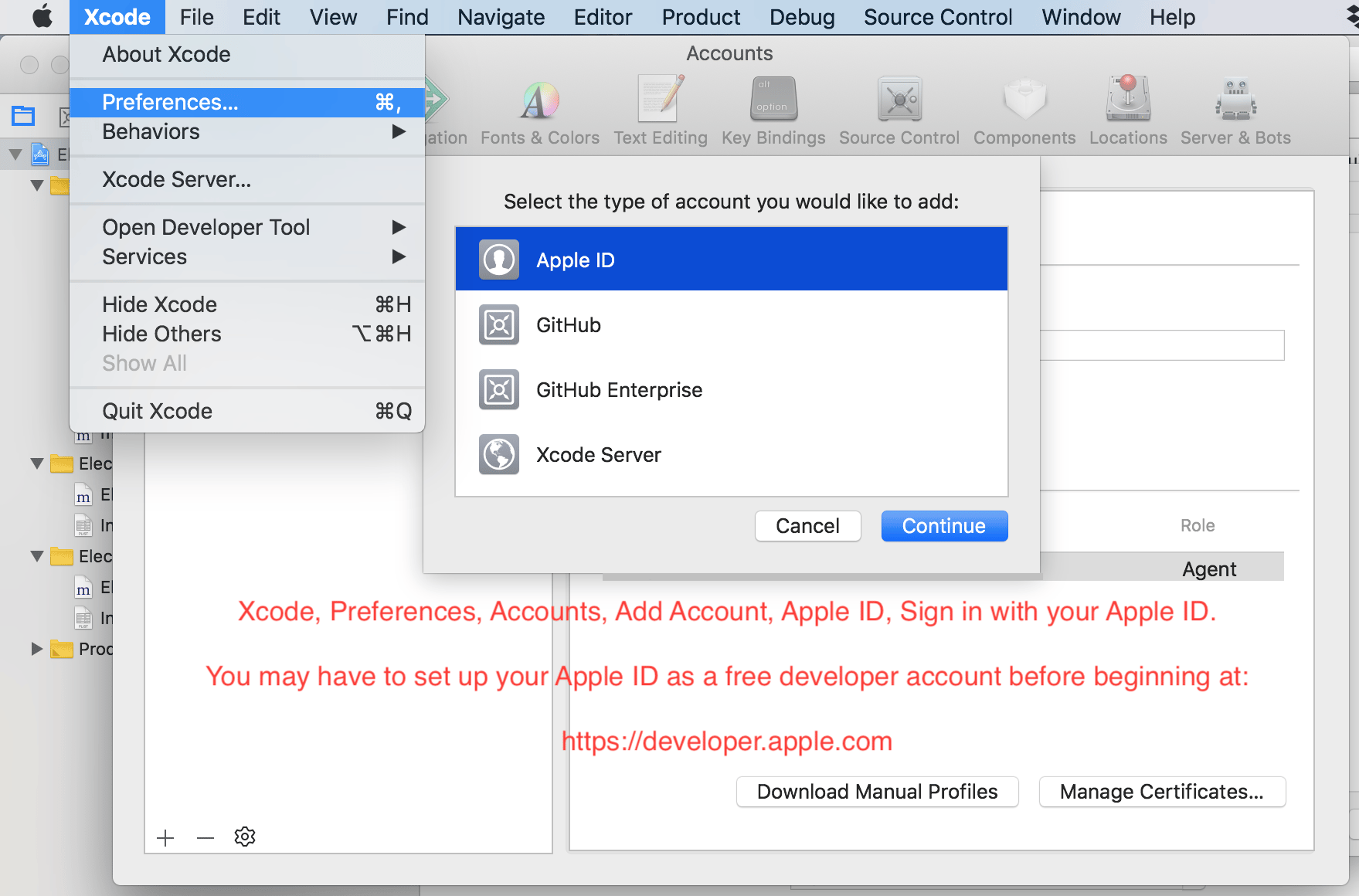
Task: Select Apple ID account type
Action: point(732,260)
